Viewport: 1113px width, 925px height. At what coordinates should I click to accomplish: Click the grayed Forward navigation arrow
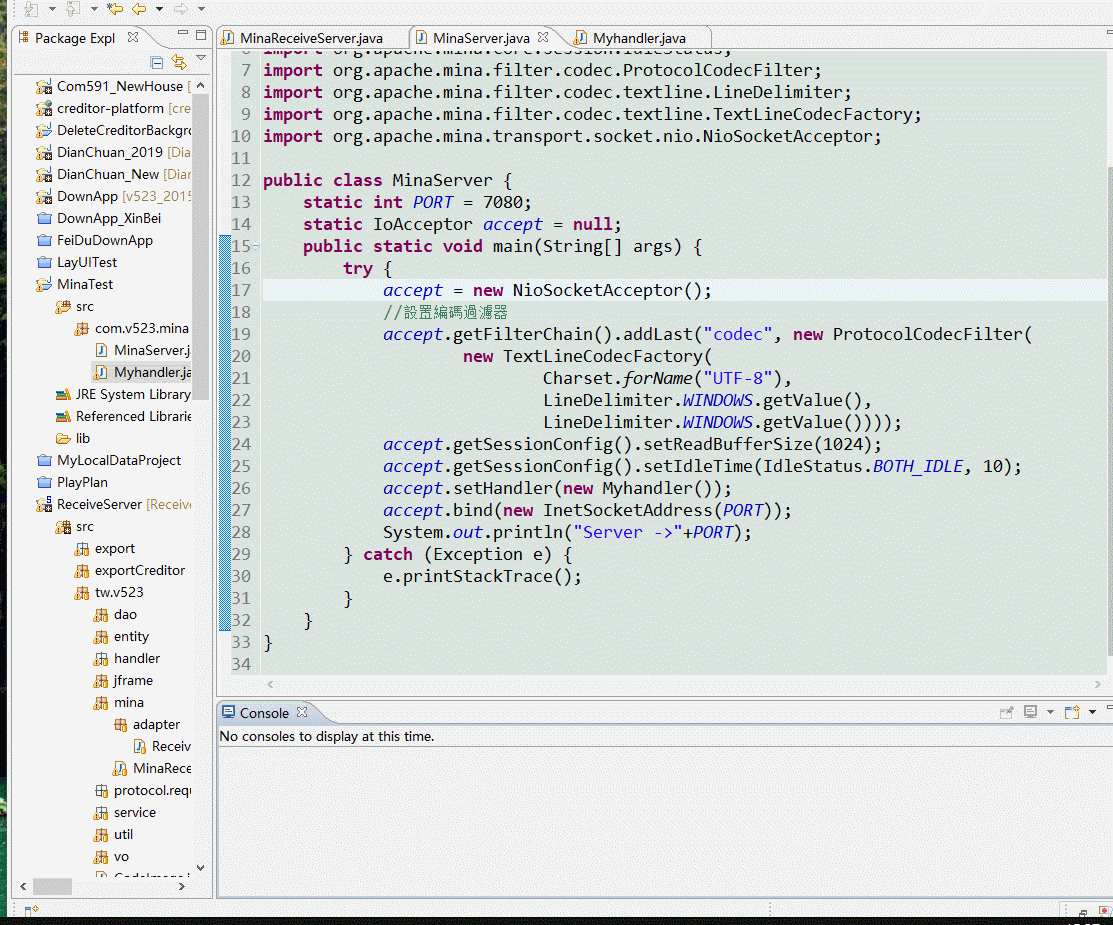click(x=181, y=9)
